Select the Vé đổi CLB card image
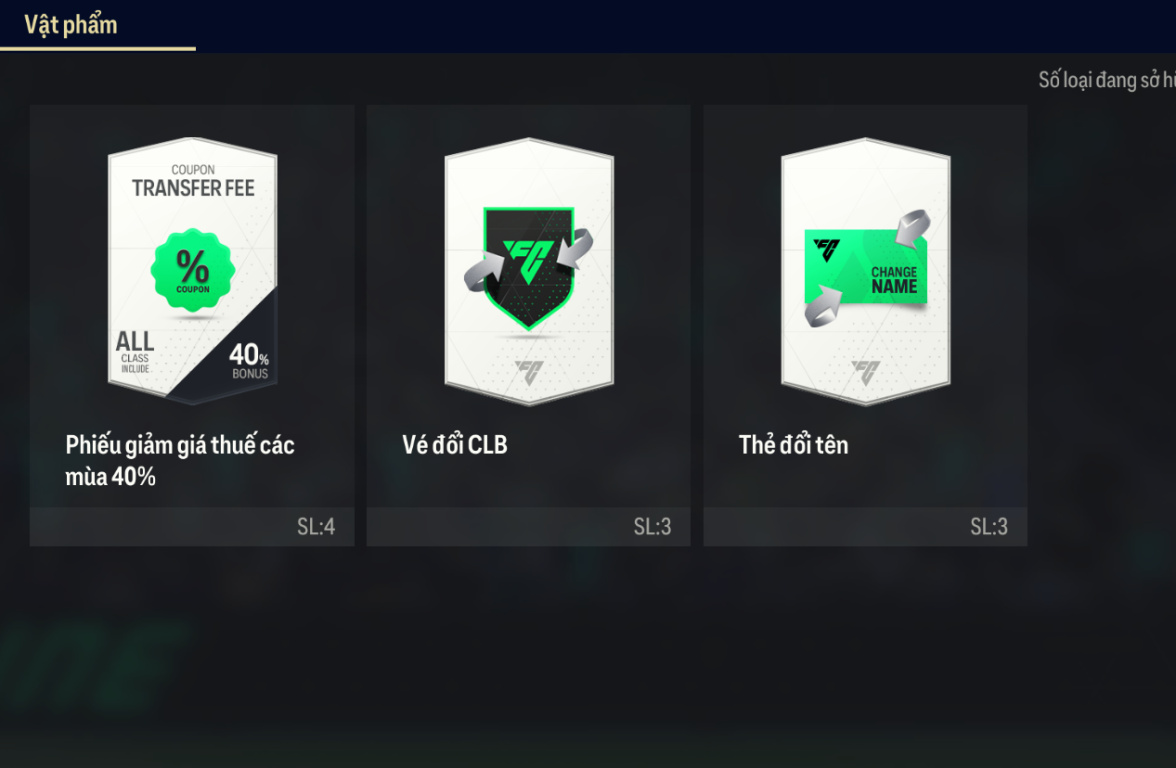1176x768 pixels. (x=530, y=271)
